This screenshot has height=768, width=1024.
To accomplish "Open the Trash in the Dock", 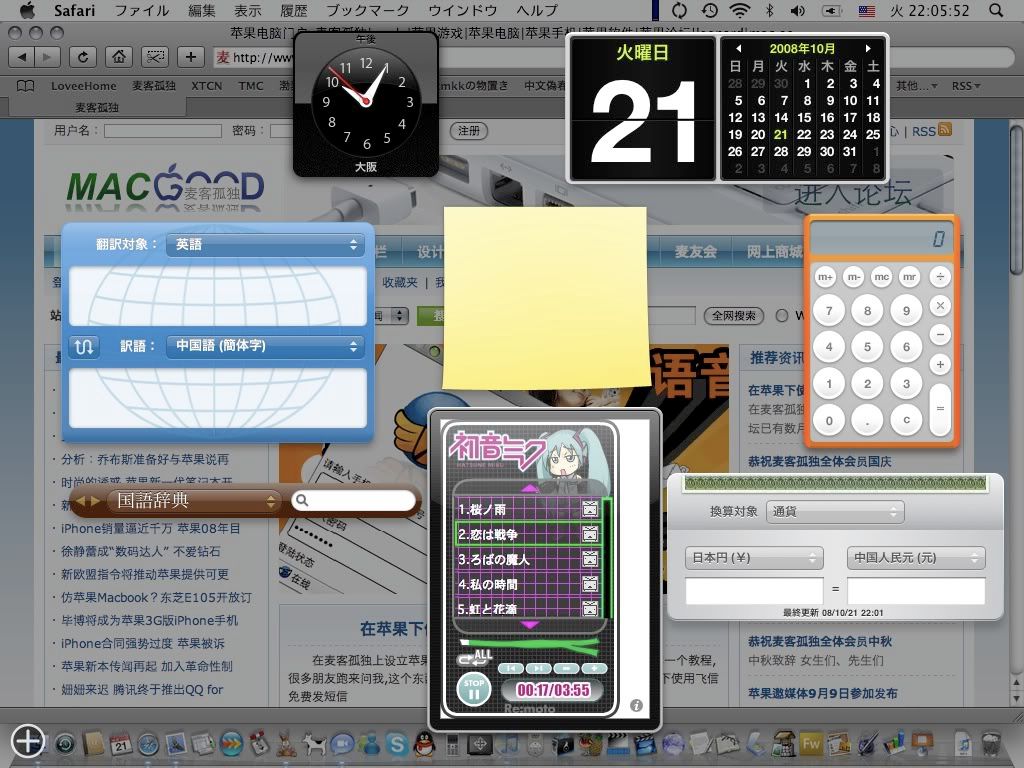I will point(991,744).
